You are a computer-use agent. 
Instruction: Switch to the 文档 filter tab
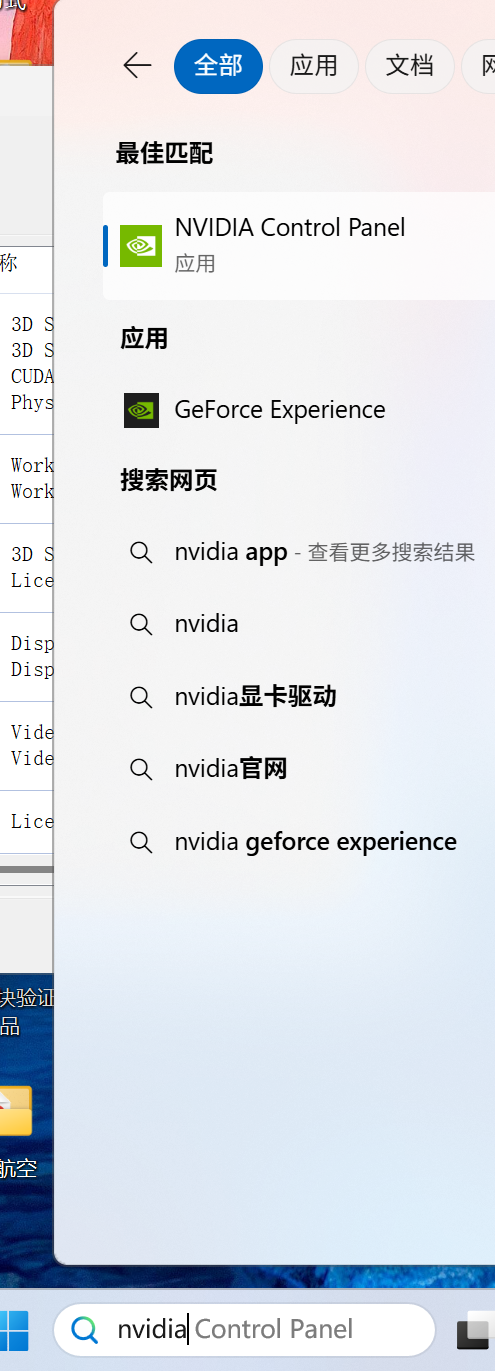[x=410, y=66]
